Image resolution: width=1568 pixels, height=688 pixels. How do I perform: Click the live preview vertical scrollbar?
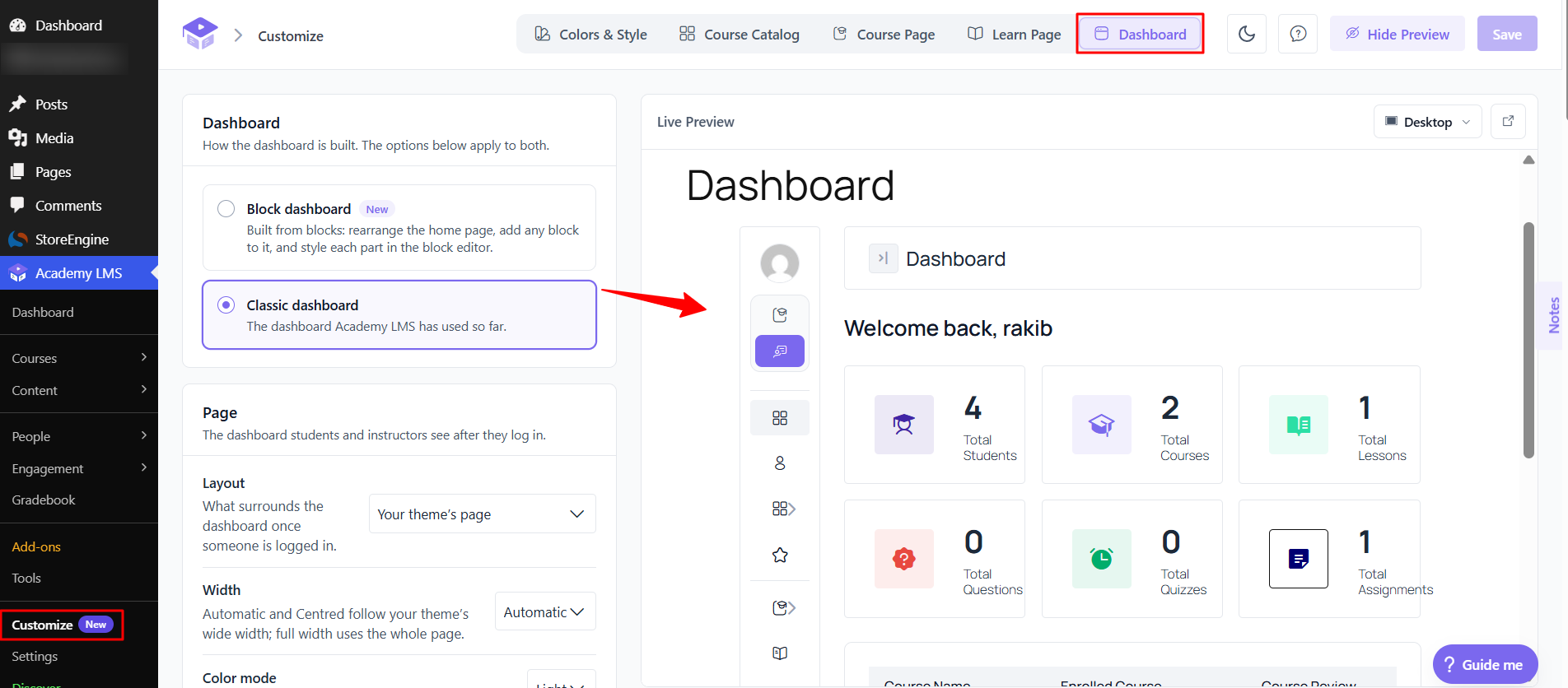click(1528, 340)
